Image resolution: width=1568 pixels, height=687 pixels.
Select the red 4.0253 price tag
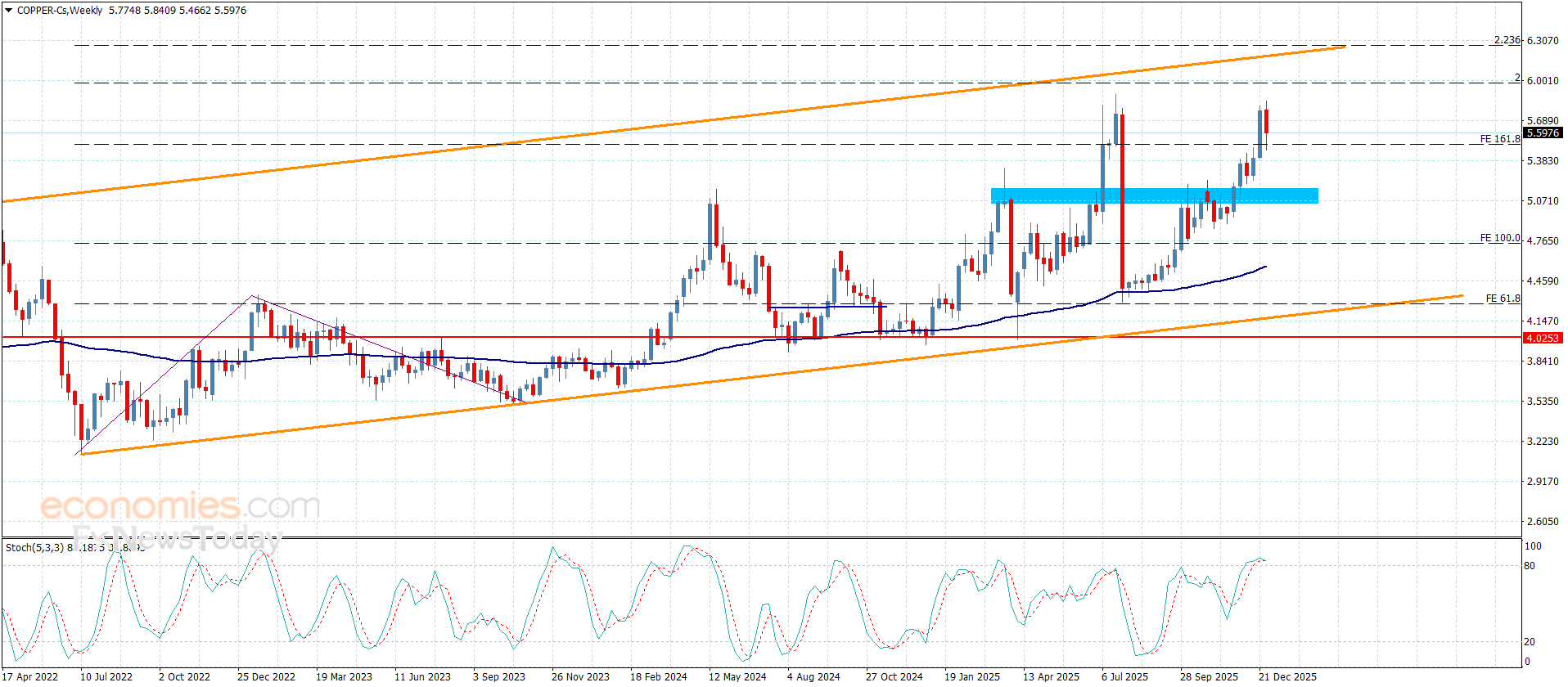1543,338
